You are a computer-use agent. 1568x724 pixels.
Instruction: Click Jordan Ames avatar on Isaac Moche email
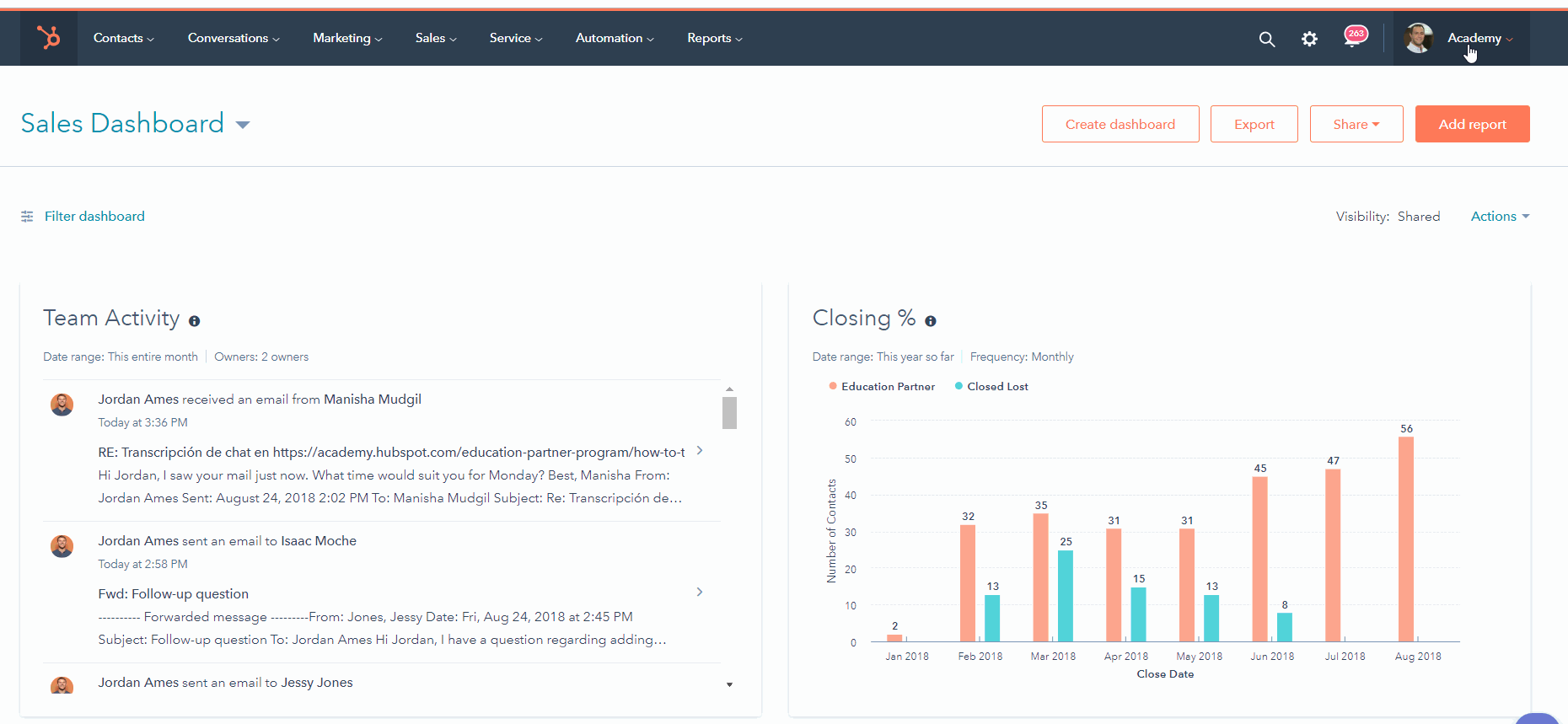pos(62,546)
